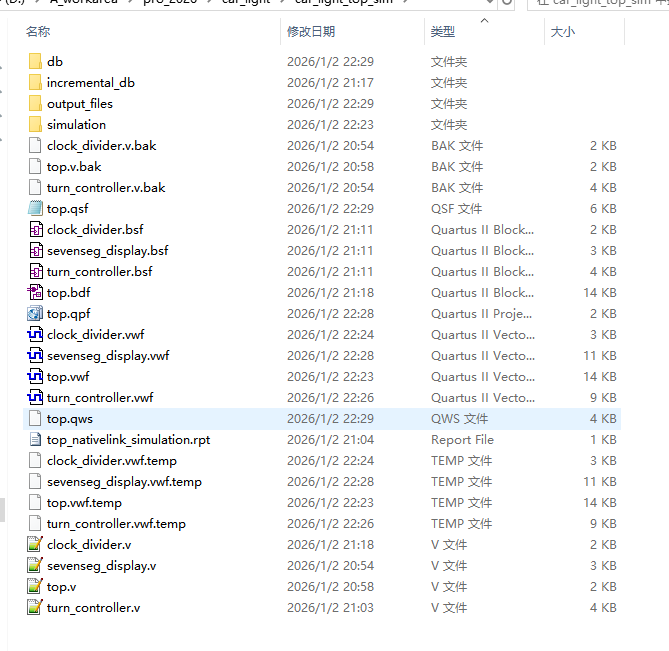Click 2026/1/2 21:04 date of report file
Viewport: 669px width, 651px height.
coord(330,439)
